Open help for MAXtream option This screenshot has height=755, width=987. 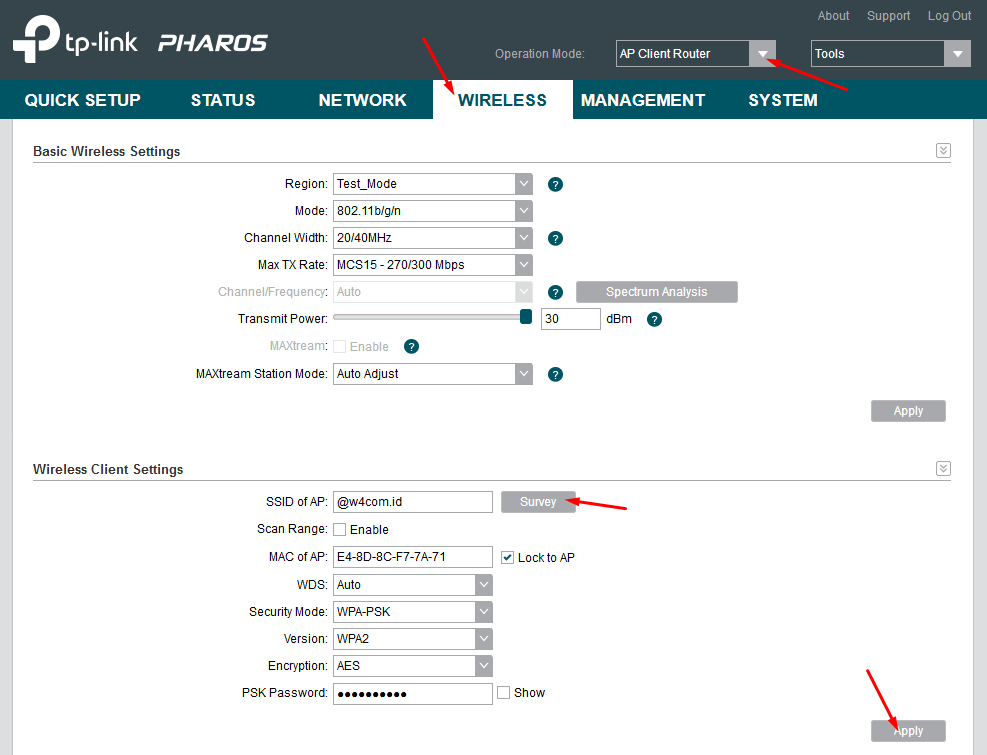pyautogui.click(x=411, y=346)
